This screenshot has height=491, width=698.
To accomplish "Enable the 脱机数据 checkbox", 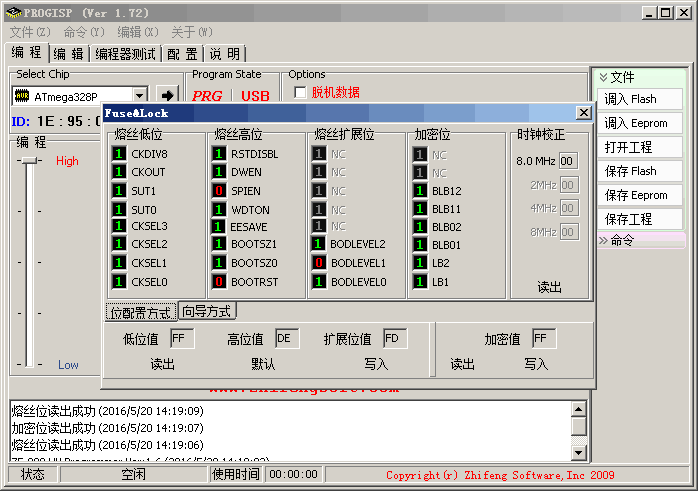I will [300, 93].
